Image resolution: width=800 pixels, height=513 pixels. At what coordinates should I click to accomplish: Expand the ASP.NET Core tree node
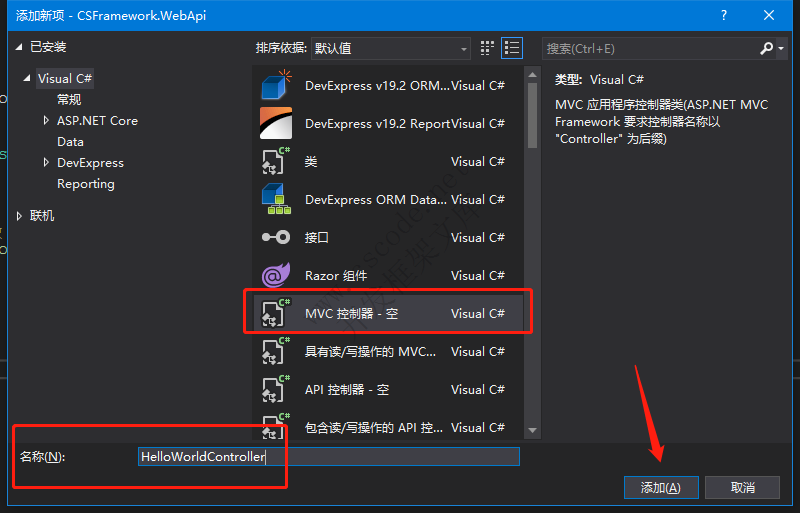46,120
